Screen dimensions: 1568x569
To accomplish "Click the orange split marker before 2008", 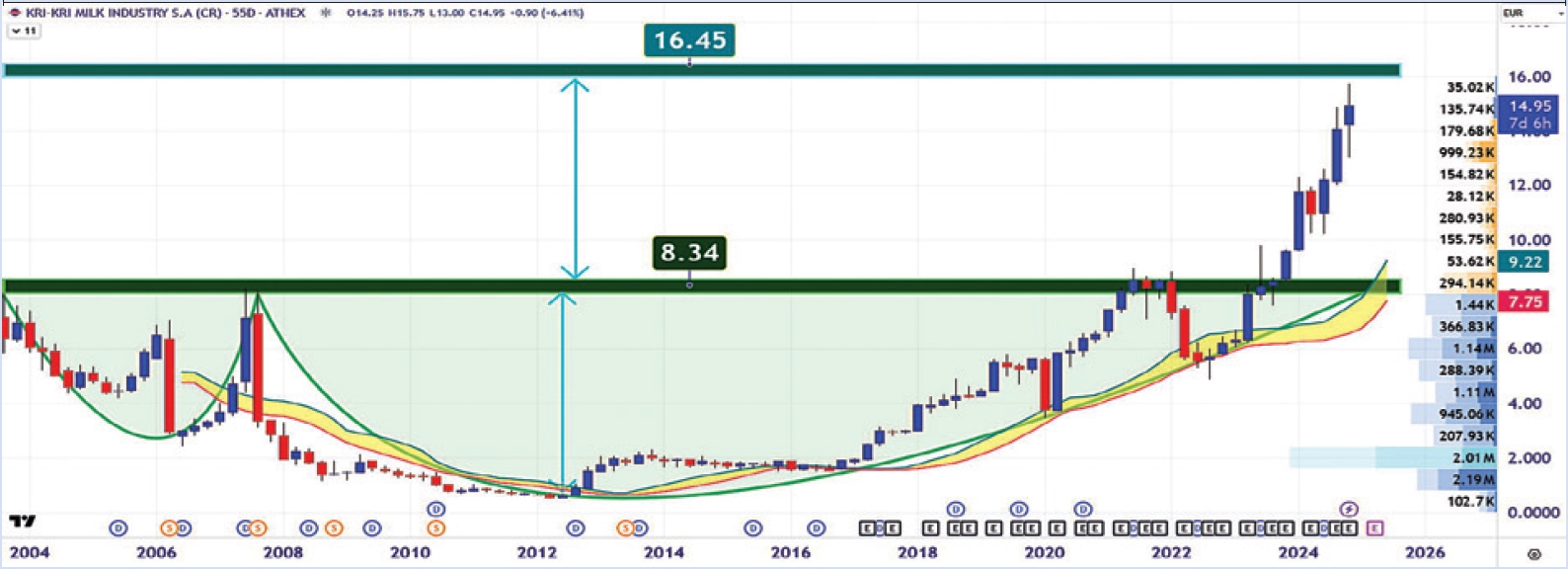I will point(258,528).
